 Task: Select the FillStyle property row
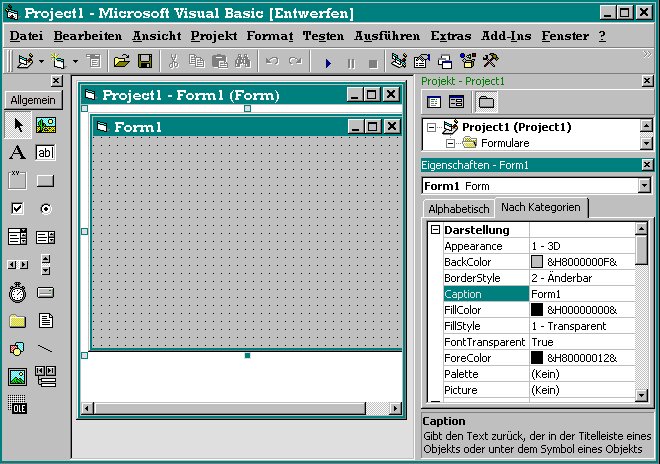pyautogui.click(x=539, y=326)
